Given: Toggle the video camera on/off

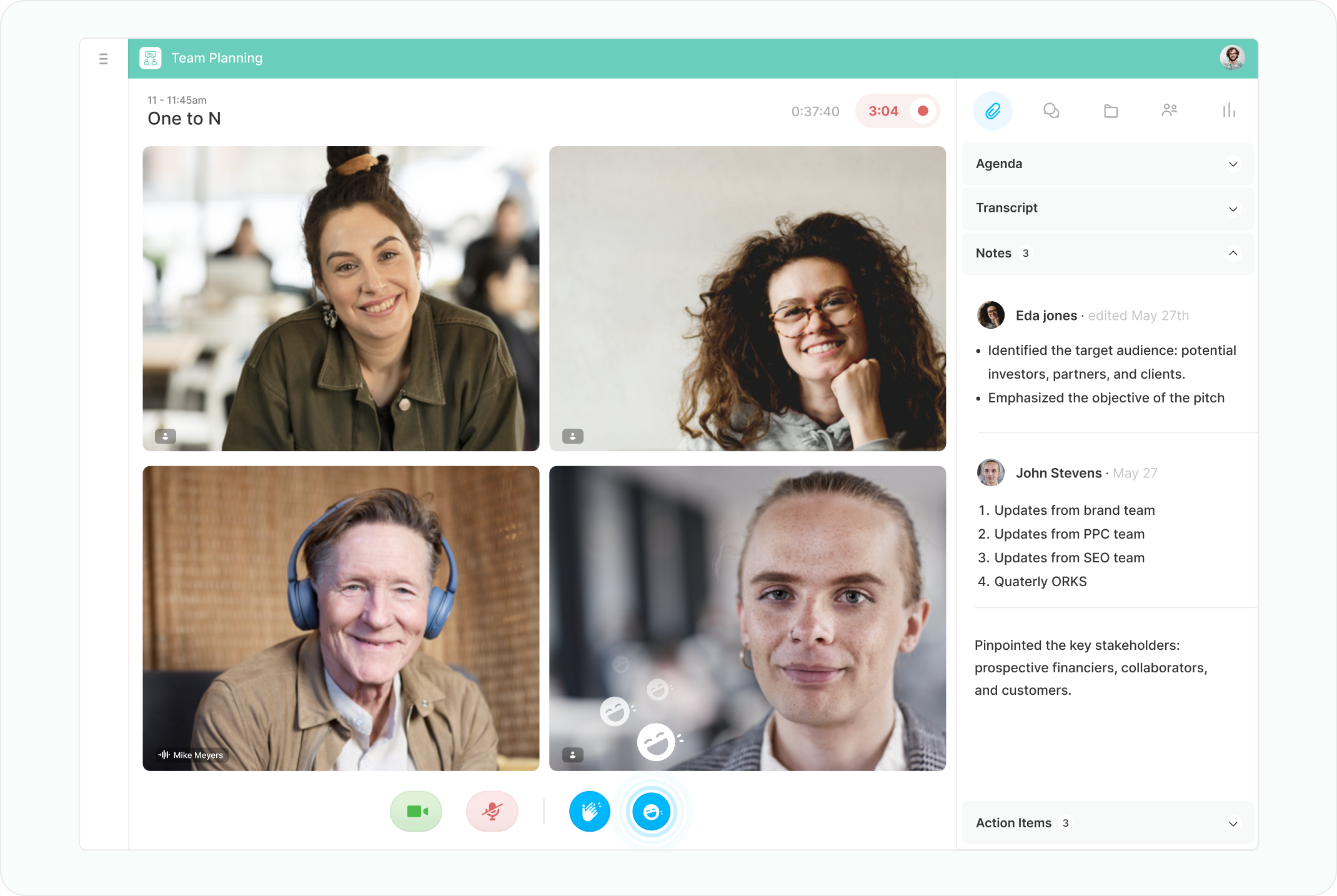Looking at the screenshot, I should pyautogui.click(x=417, y=811).
